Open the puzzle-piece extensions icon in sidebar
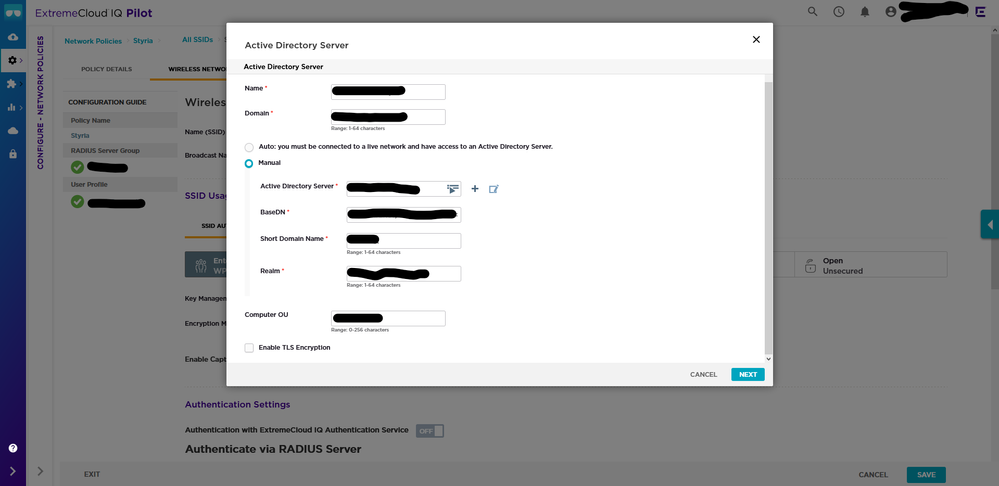999x486 pixels. [11, 83]
